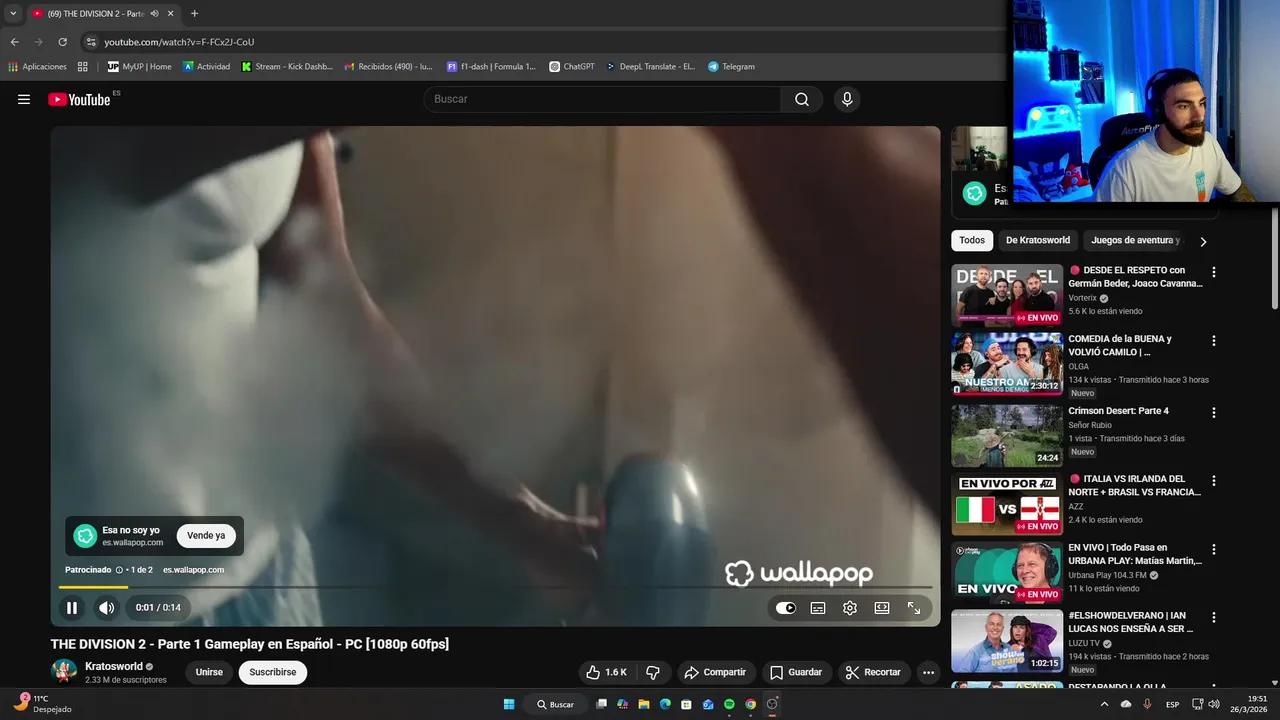Select the De Kratosworld filter chip

(x=1038, y=240)
